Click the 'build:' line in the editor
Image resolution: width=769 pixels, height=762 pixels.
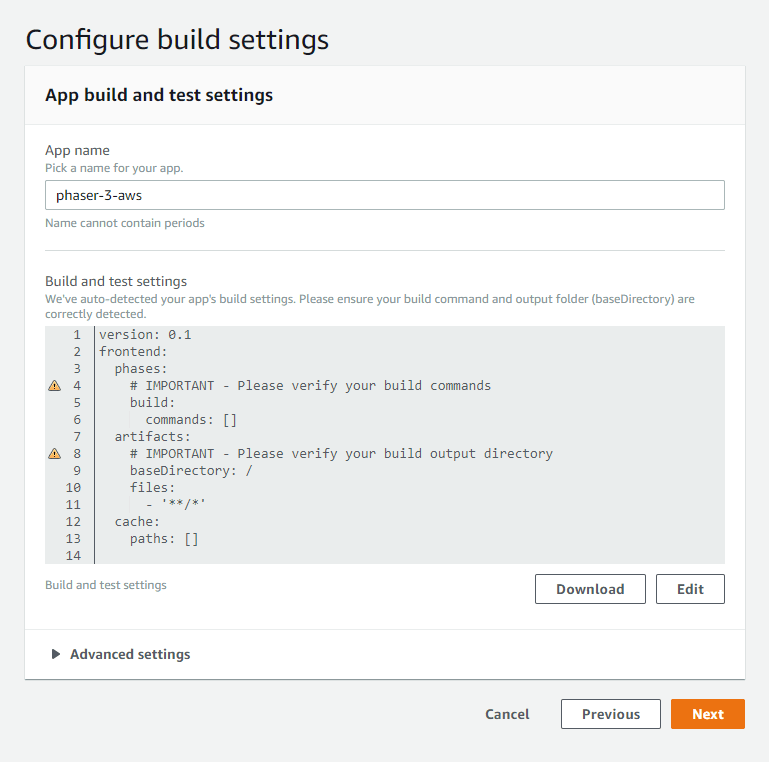[x=153, y=403]
